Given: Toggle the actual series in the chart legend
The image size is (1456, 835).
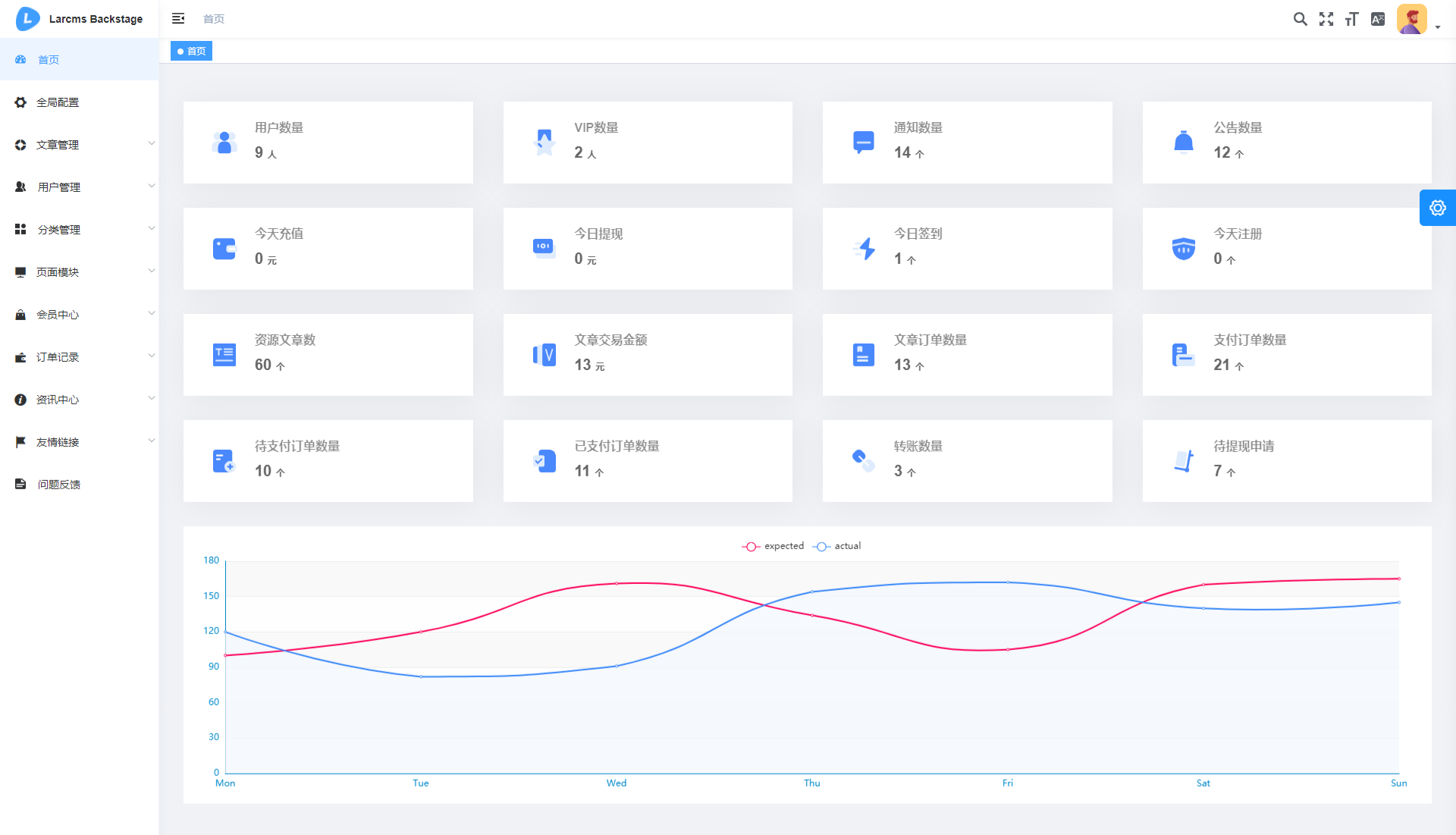Looking at the screenshot, I should coord(837,546).
